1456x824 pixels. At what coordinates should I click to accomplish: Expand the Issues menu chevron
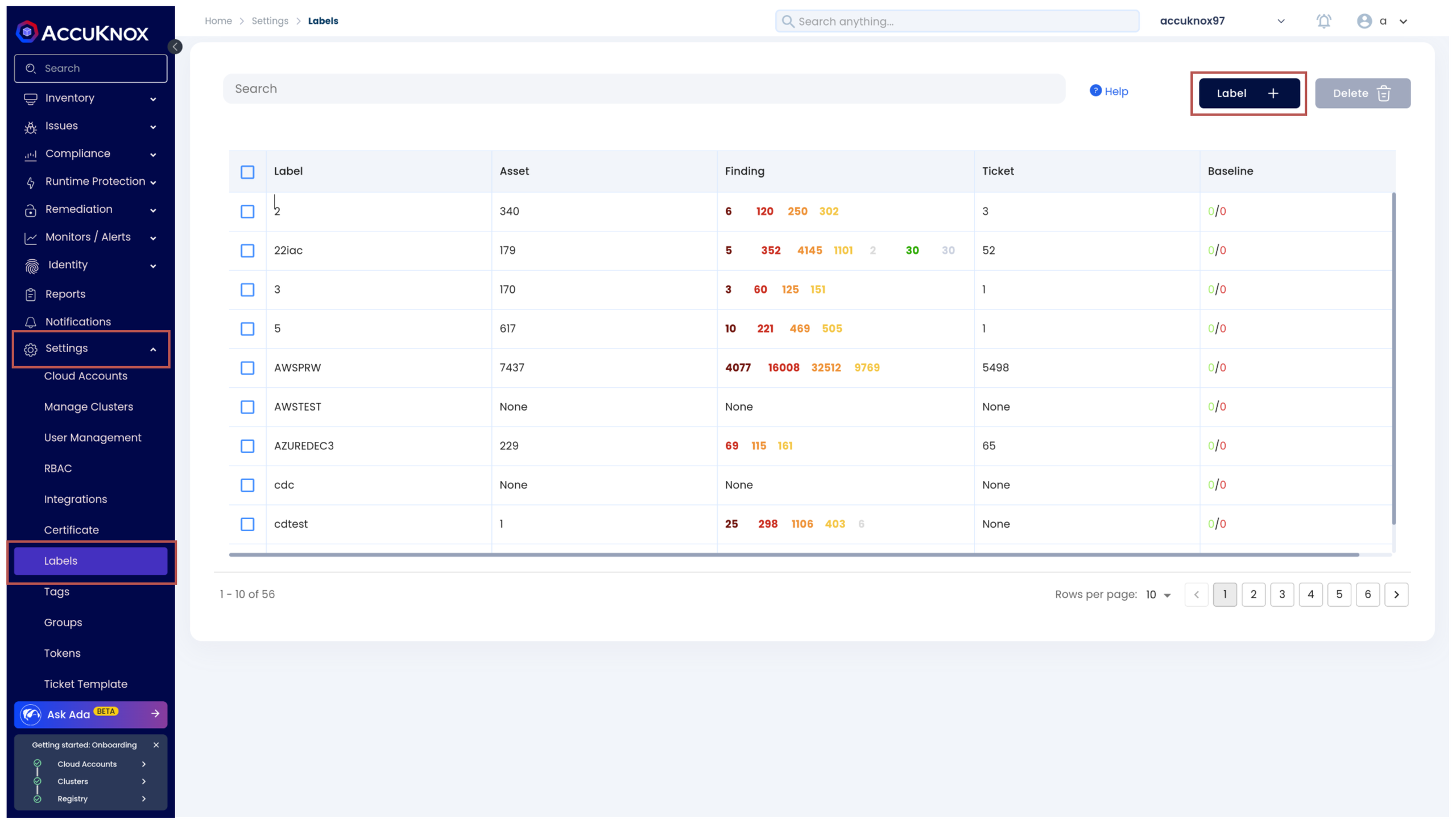[153, 127]
